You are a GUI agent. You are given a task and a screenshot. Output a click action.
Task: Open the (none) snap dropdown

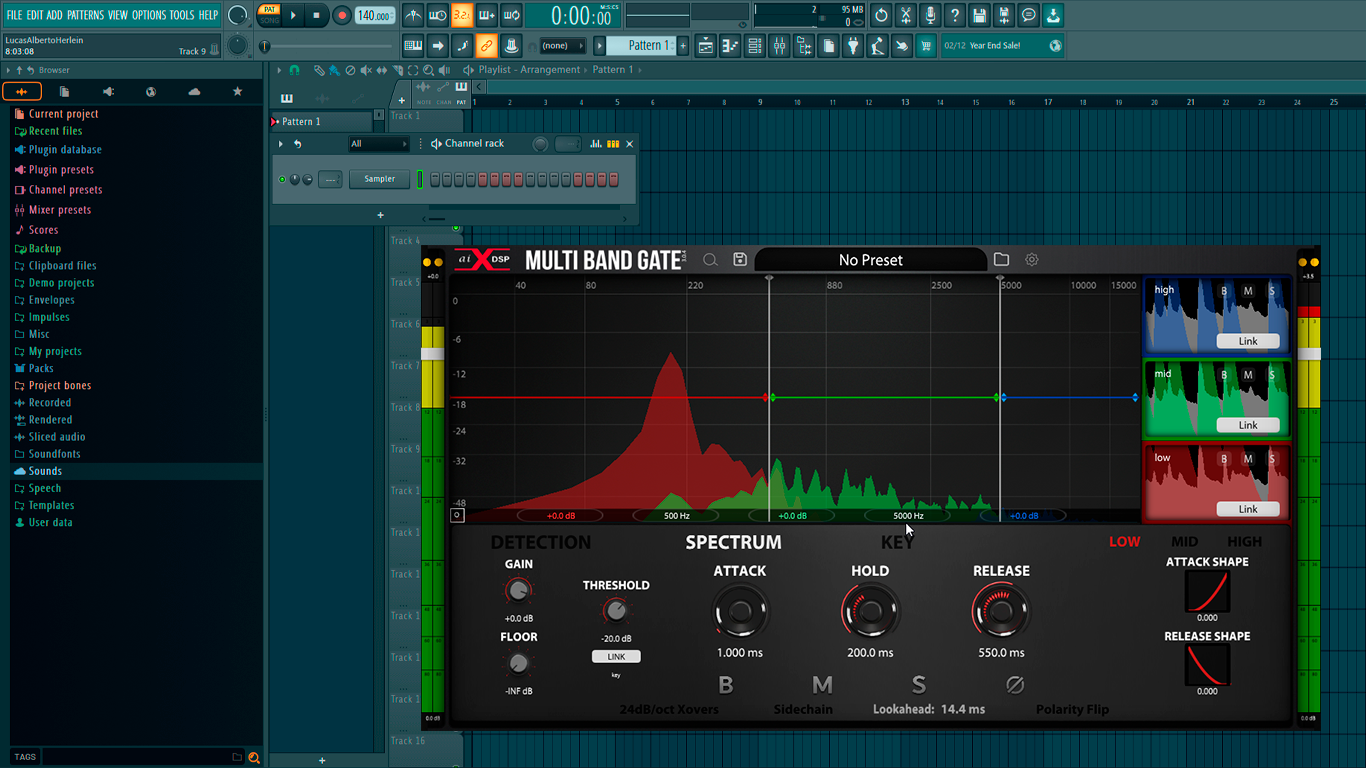point(563,46)
